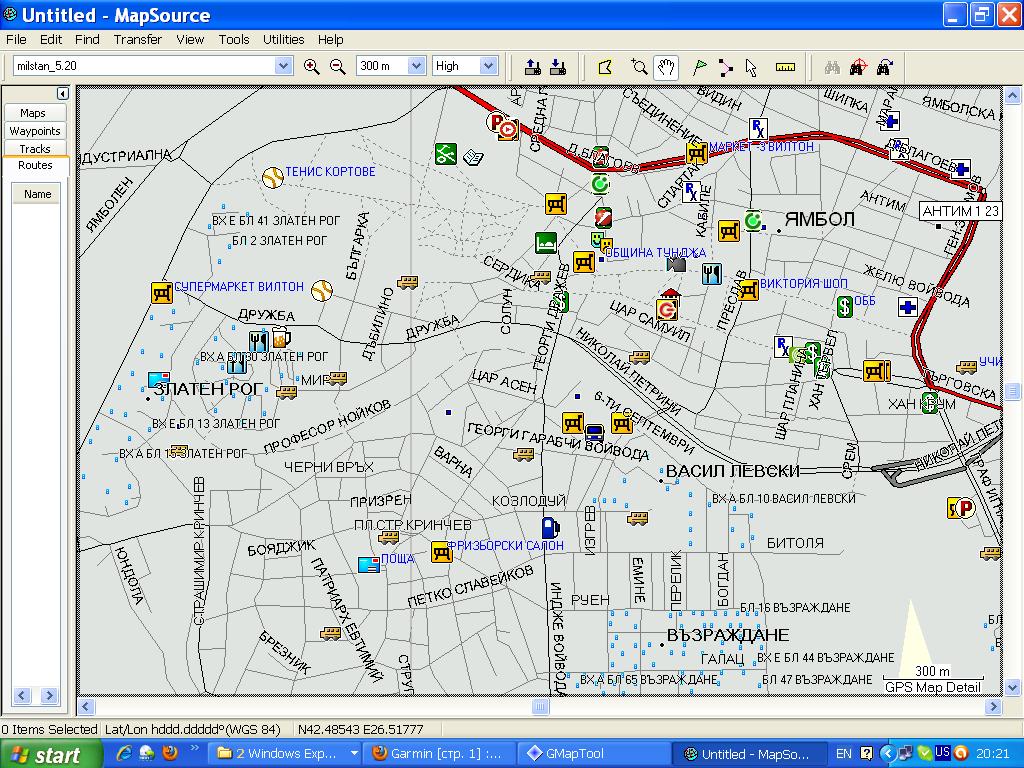Open the Utilities menu

coord(283,39)
